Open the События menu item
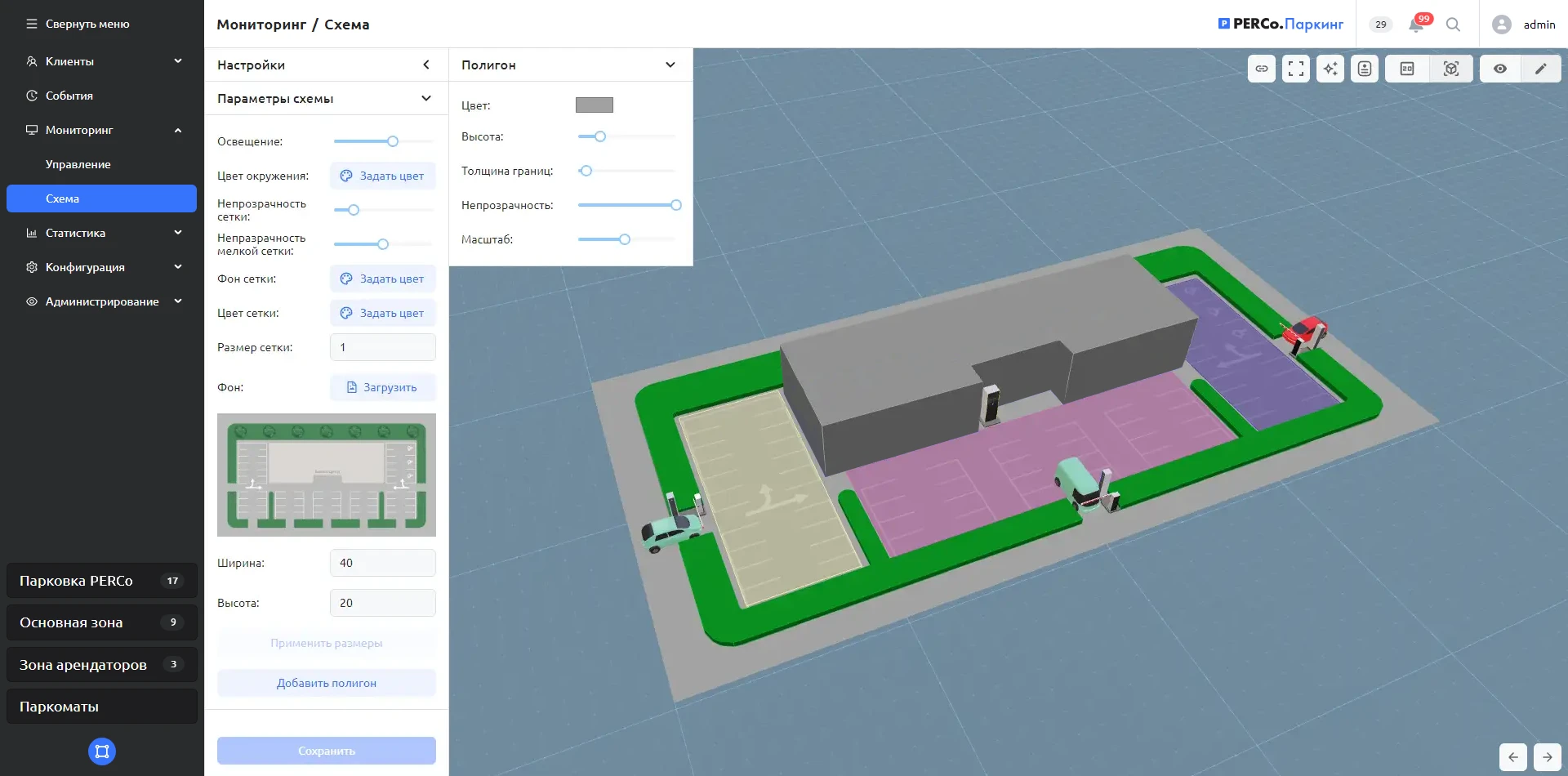The height and width of the screenshot is (776, 1568). click(x=69, y=96)
